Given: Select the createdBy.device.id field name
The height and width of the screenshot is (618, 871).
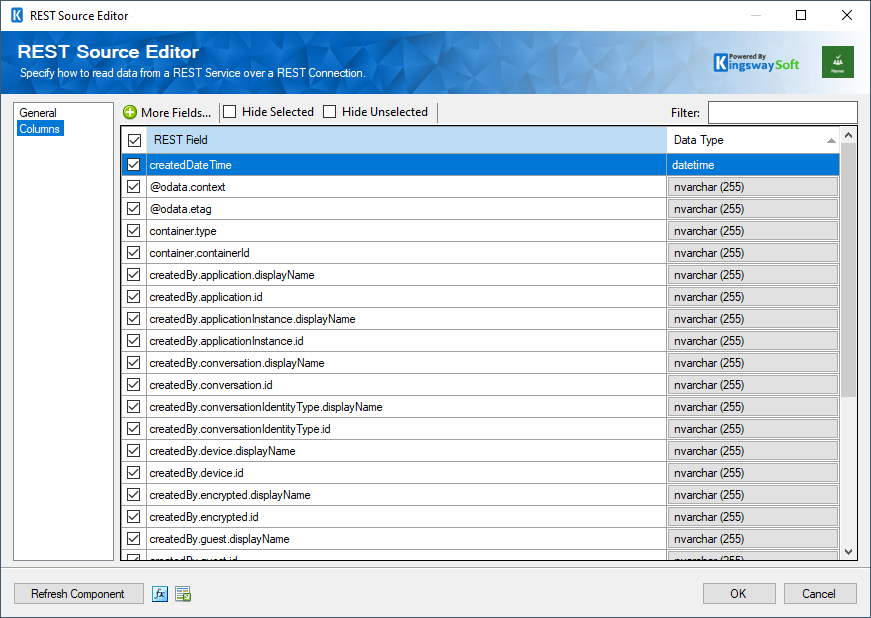Looking at the screenshot, I should coord(196,473).
